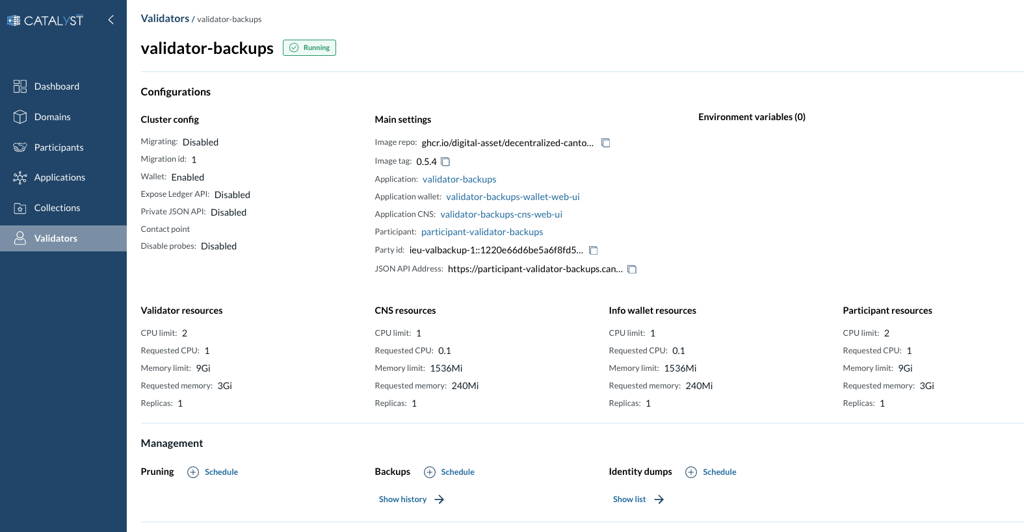Click the Catalyst logo
1024x532 pixels.
point(46,20)
